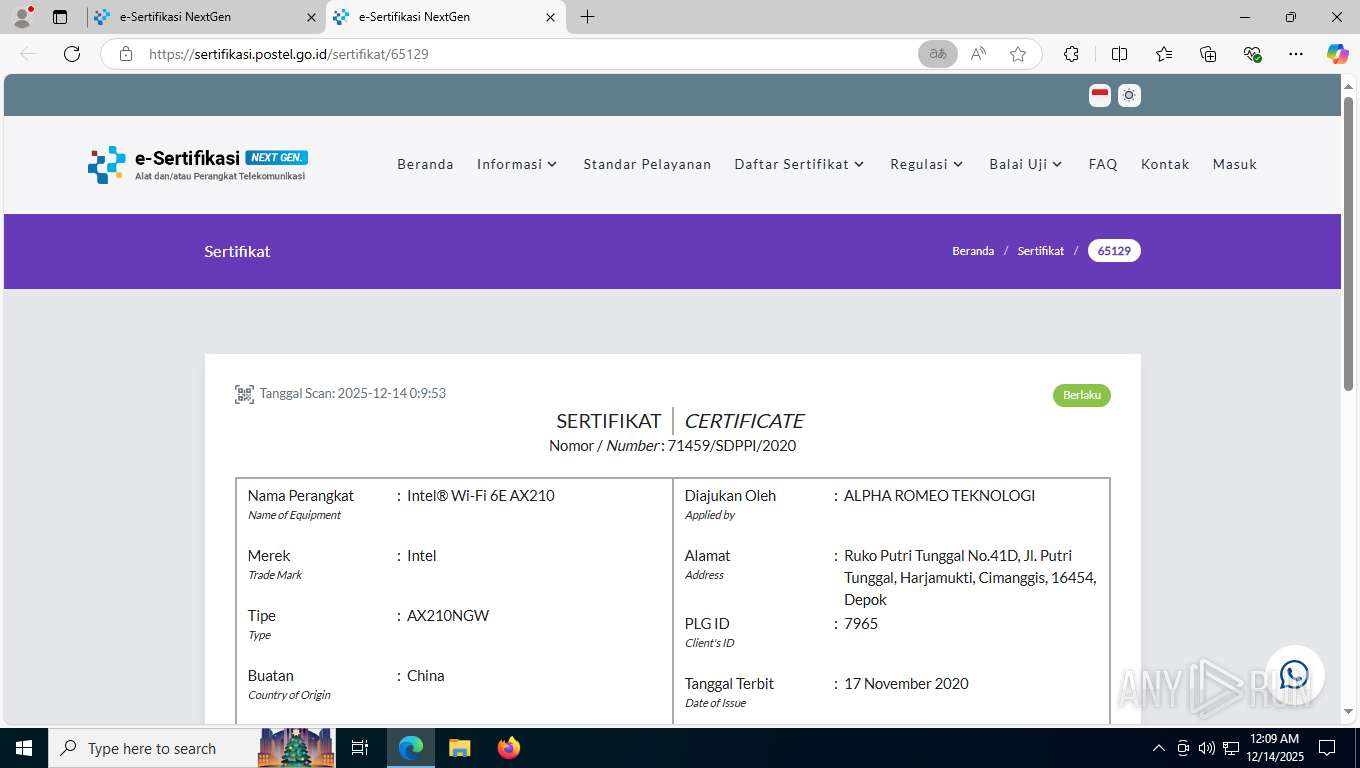Click the green Berlaku status badge
Image resolution: width=1360 pixels, height=768 pixels.
[1082, 395]
